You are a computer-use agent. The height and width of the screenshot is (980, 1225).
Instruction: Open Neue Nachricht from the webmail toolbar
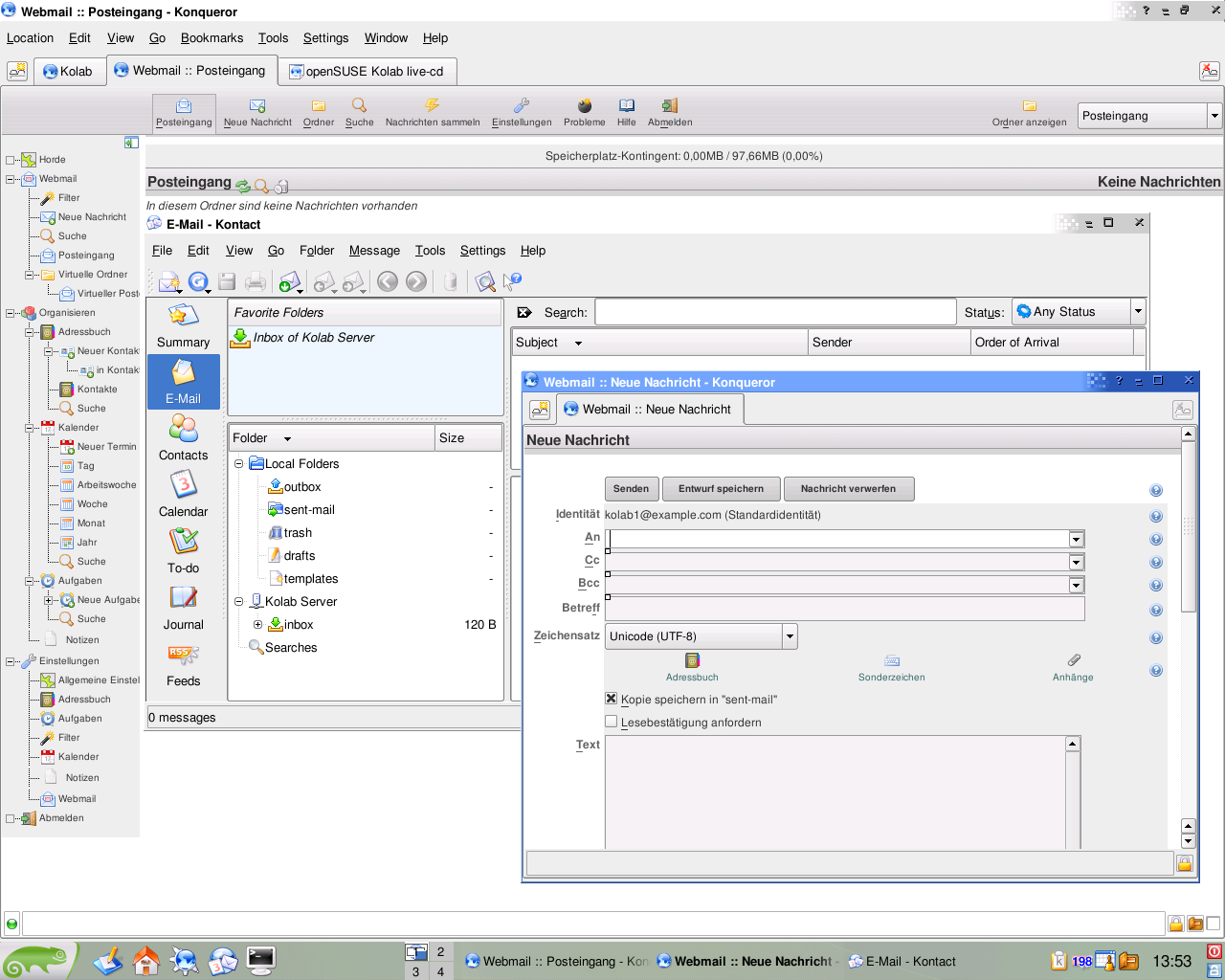(256, 112)
